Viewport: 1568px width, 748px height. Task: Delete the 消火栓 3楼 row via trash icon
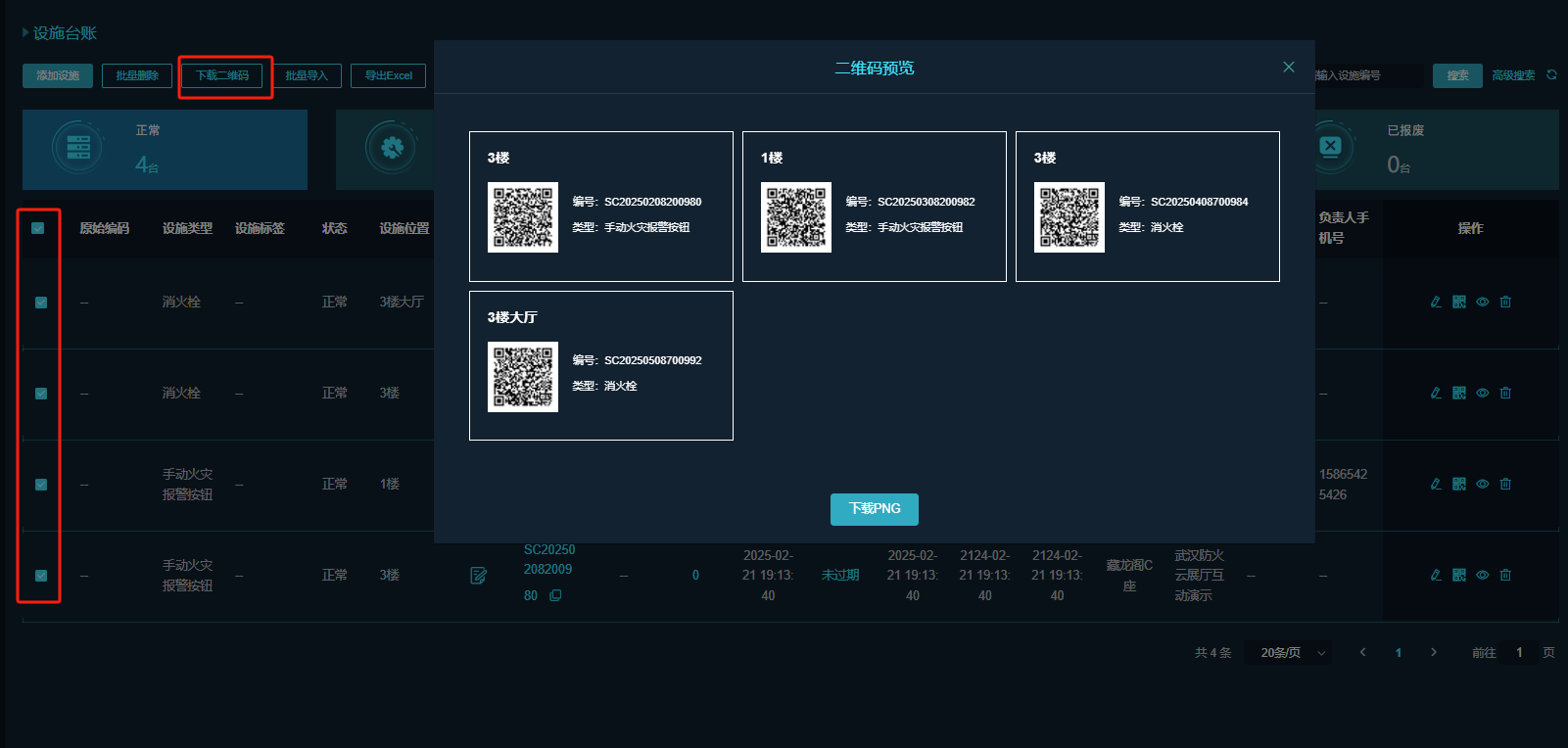[1506, 393]
